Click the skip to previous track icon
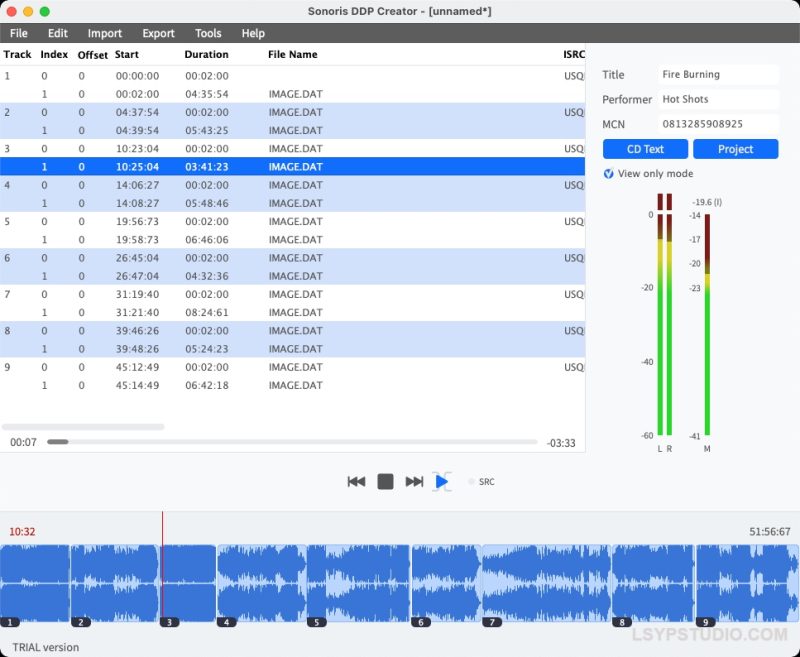Viewport: 800px width, 657px height. 357,481
